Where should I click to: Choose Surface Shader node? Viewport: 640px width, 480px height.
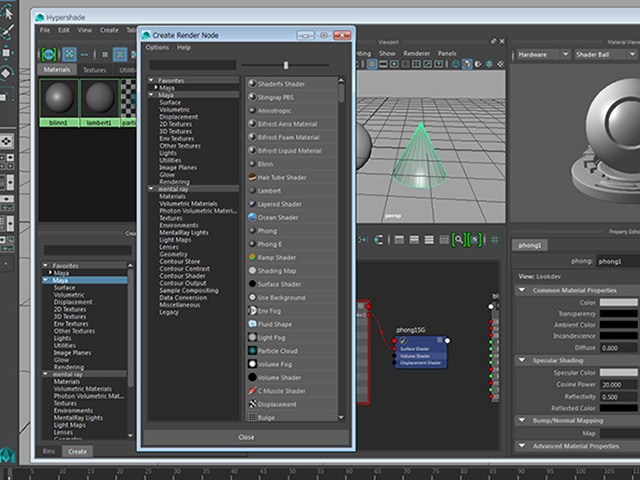[x=291, y=284]
